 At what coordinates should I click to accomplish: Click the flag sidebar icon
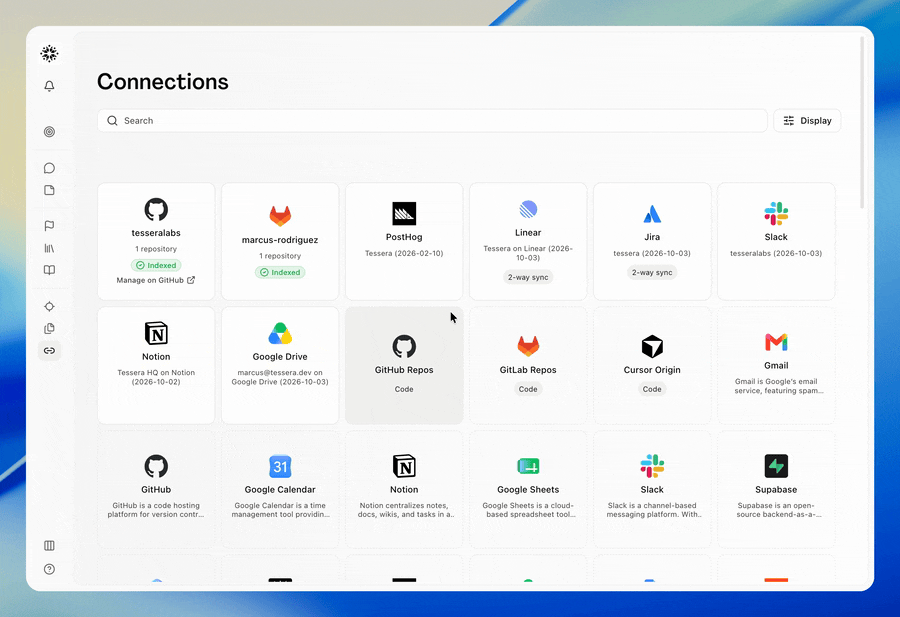(x=49, y=226)
